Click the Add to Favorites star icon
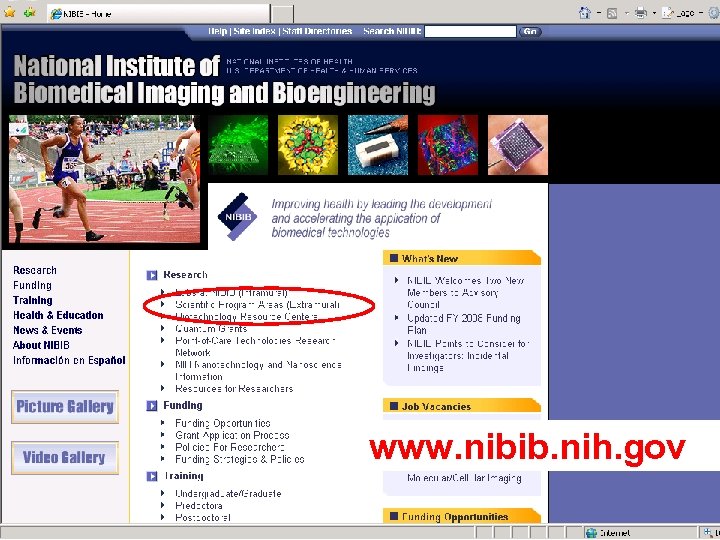 click(x=30, y=12)
